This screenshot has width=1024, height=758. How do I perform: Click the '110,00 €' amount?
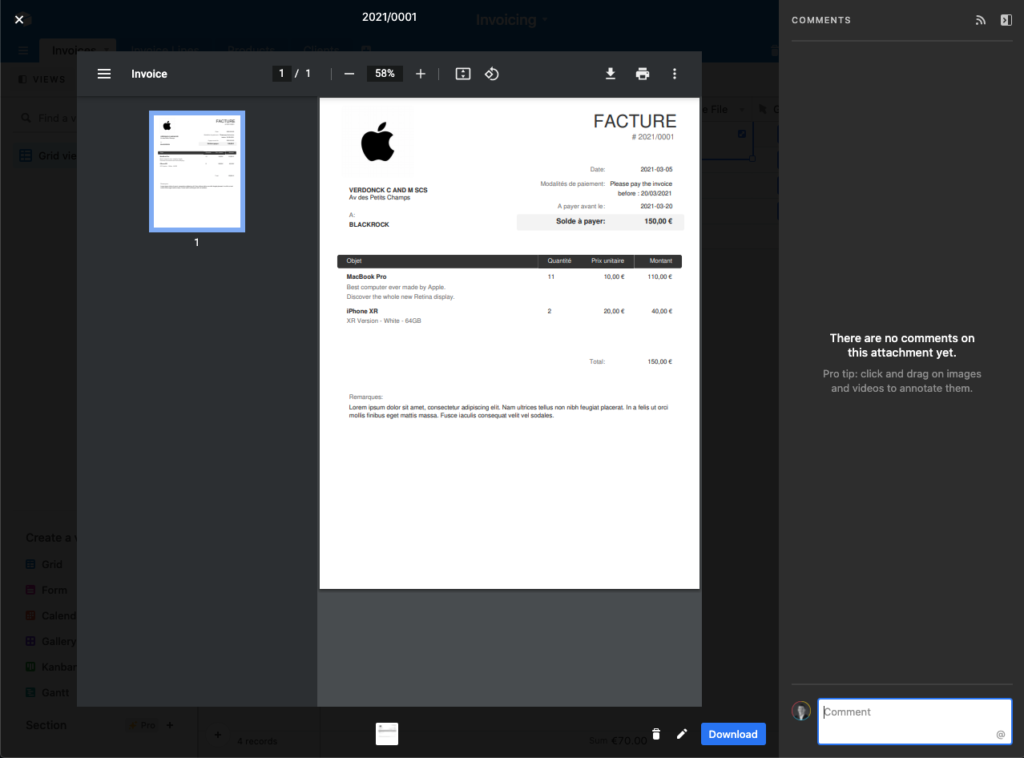click(660, 277)
